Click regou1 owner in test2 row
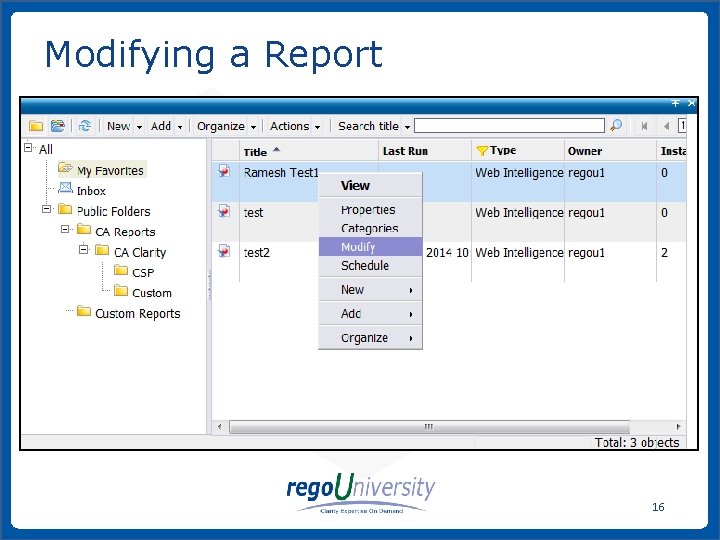This screenshot has width=720, height=540. [586, 253]
